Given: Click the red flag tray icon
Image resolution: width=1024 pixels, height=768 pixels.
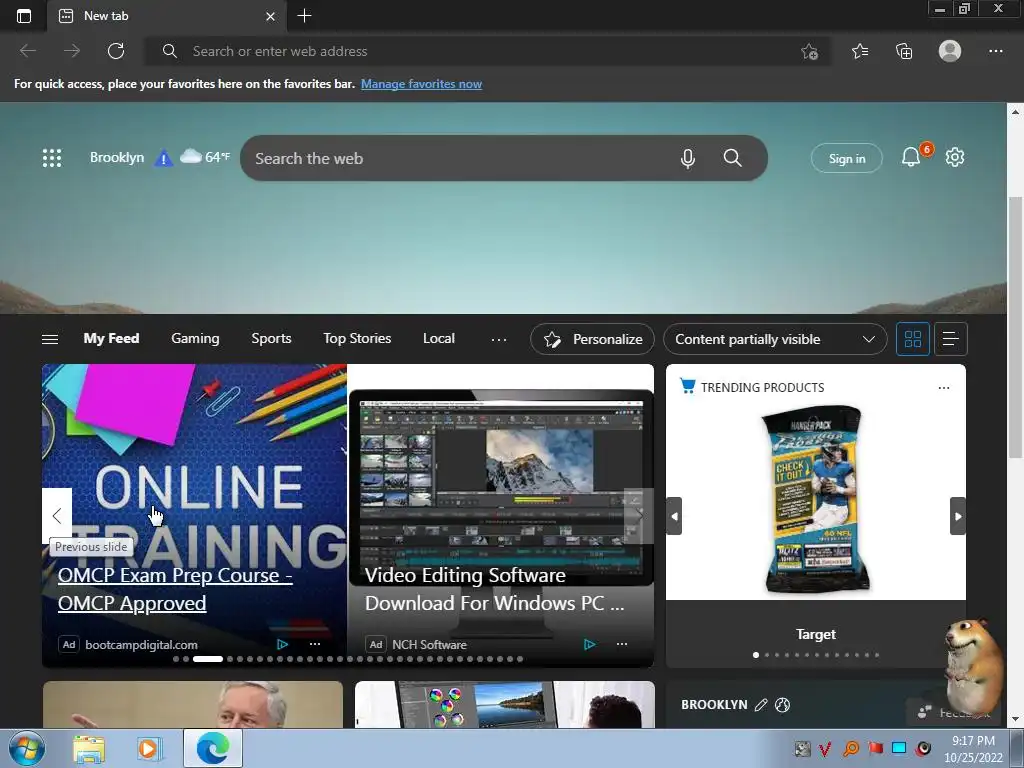Looking at the screenshot, I should pyautogui.click(x=875, y=748).
